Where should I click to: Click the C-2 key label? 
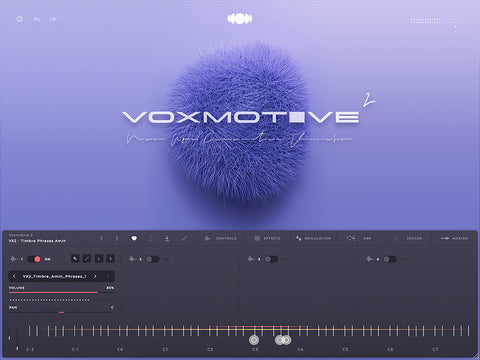(x=30, y=349)
